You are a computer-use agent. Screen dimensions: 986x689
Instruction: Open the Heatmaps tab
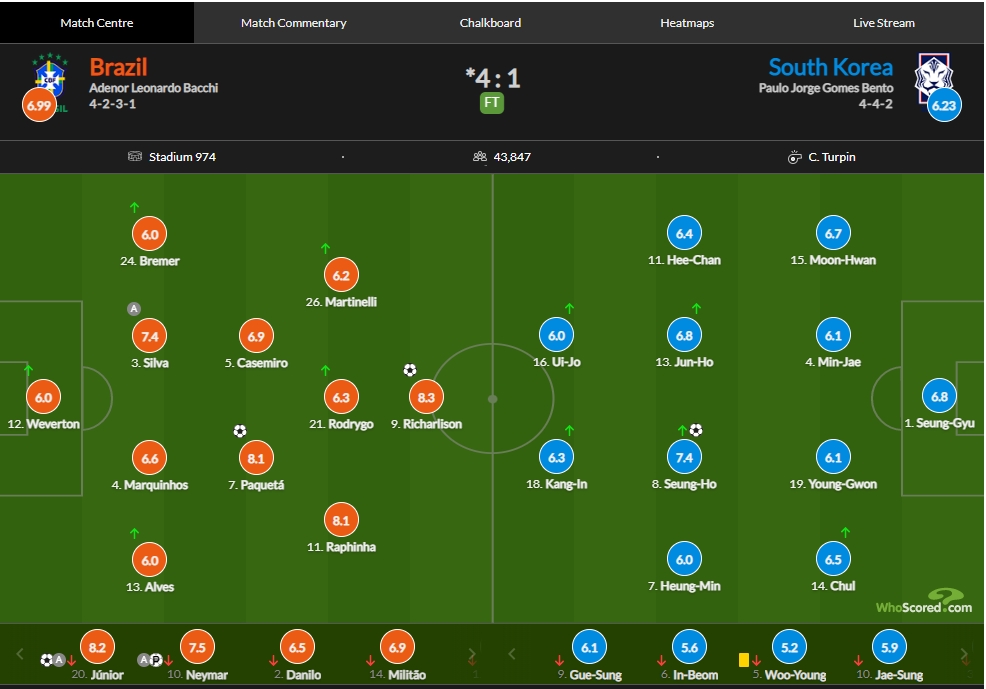coord(687,23)
